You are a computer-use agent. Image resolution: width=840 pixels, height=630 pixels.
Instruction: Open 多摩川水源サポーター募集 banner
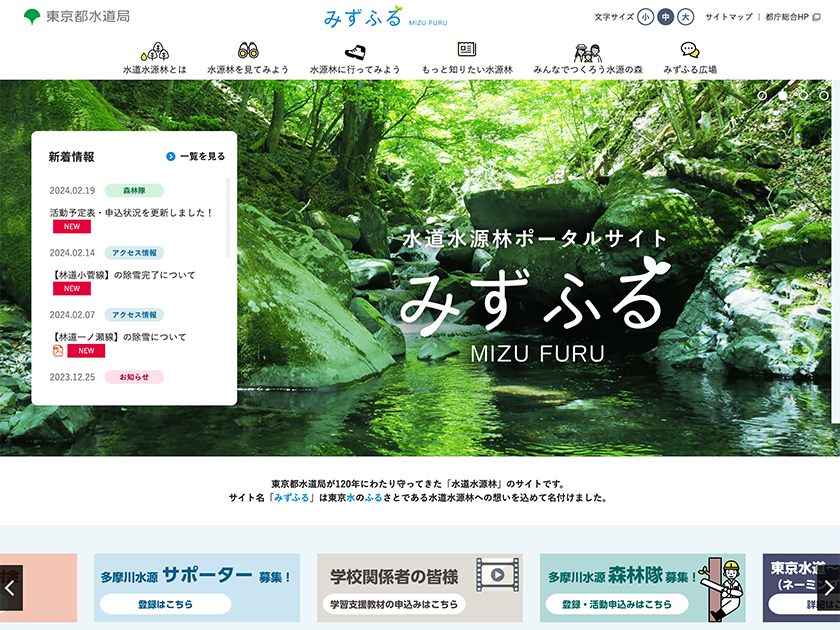click(197, 588)
